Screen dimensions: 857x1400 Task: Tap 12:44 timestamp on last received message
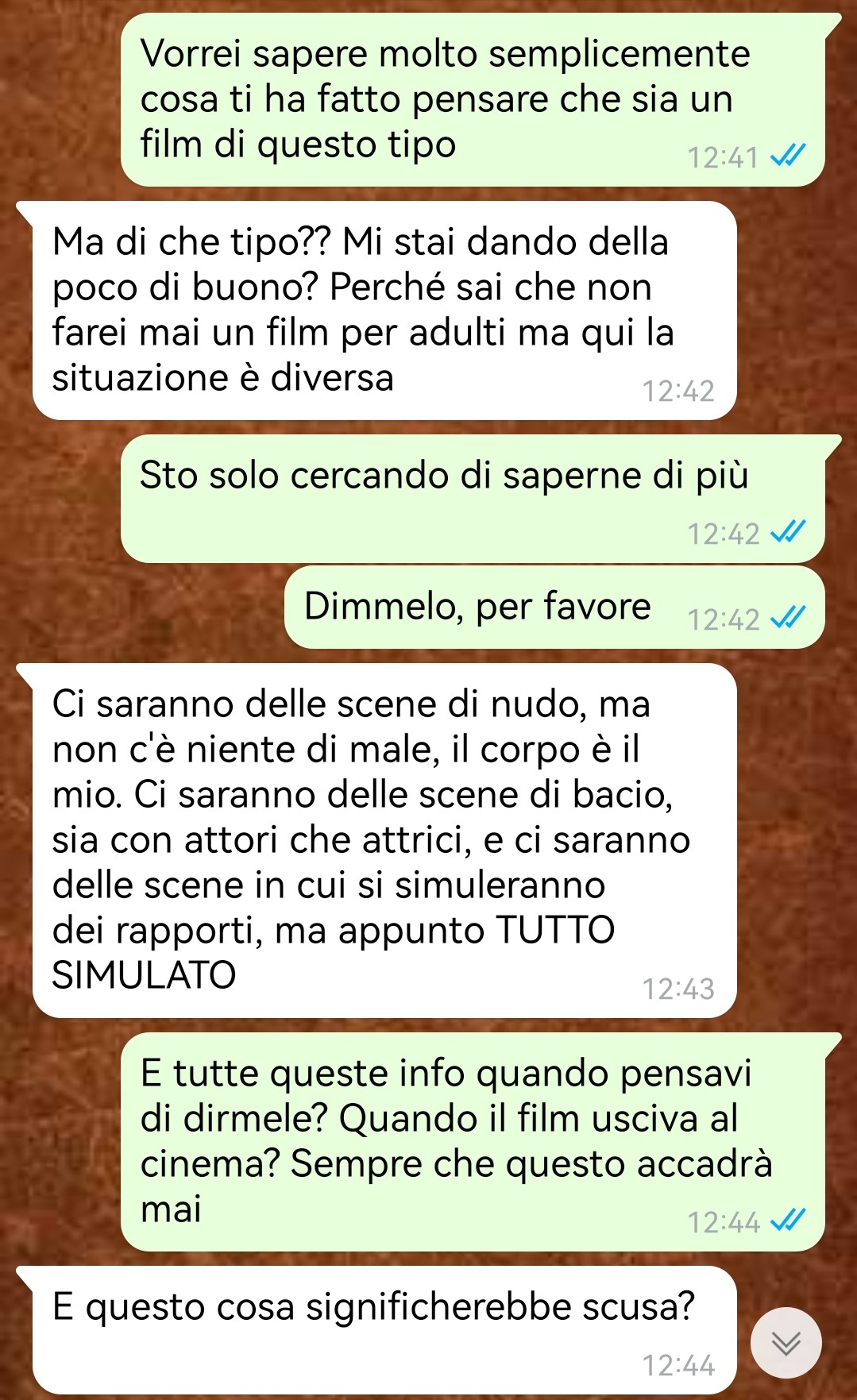pyautogui.click(x=678, y=1365)
